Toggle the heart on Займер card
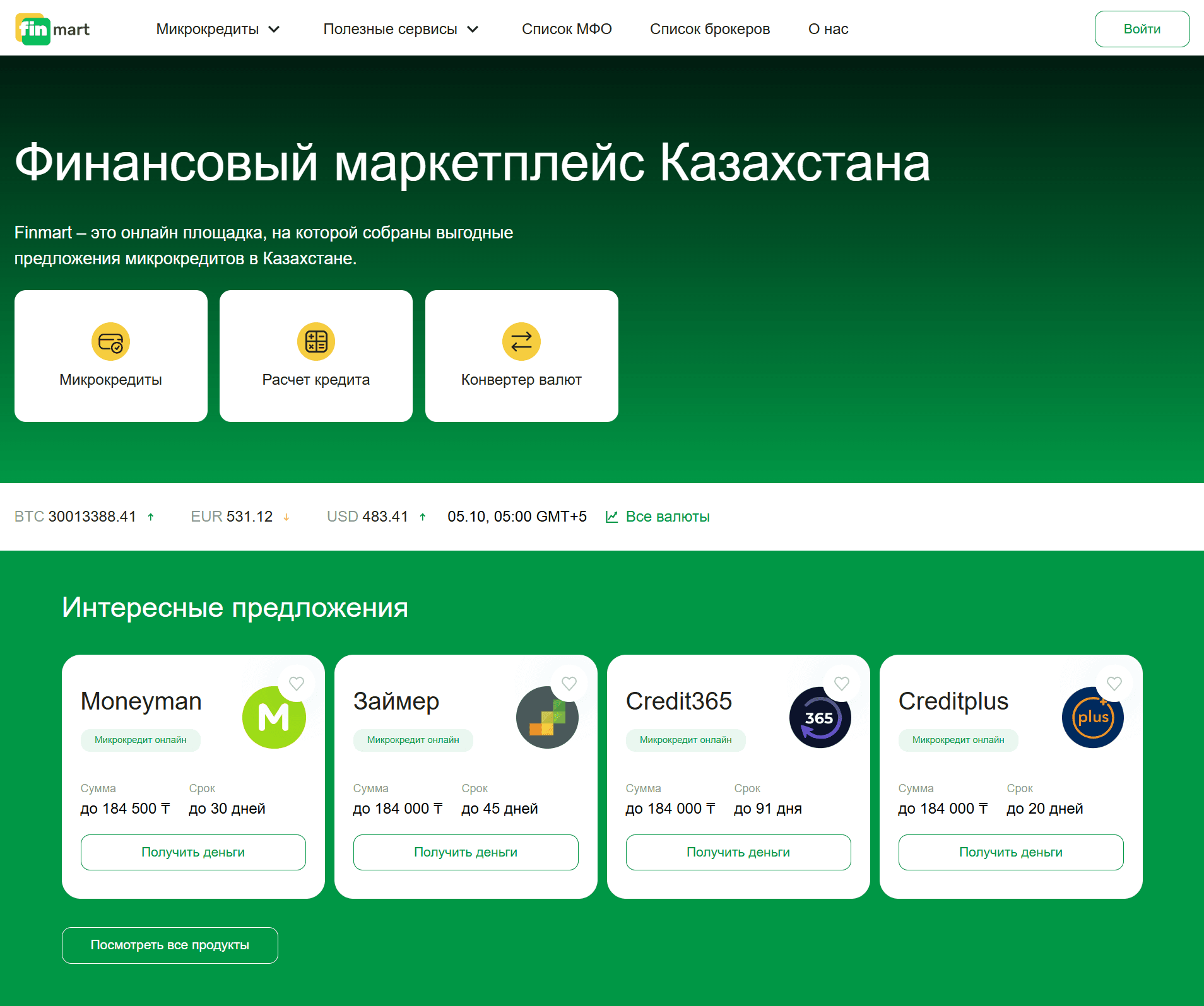Image resolution: width=1204 pixels, height=1006 pixels. click(569, 683)
